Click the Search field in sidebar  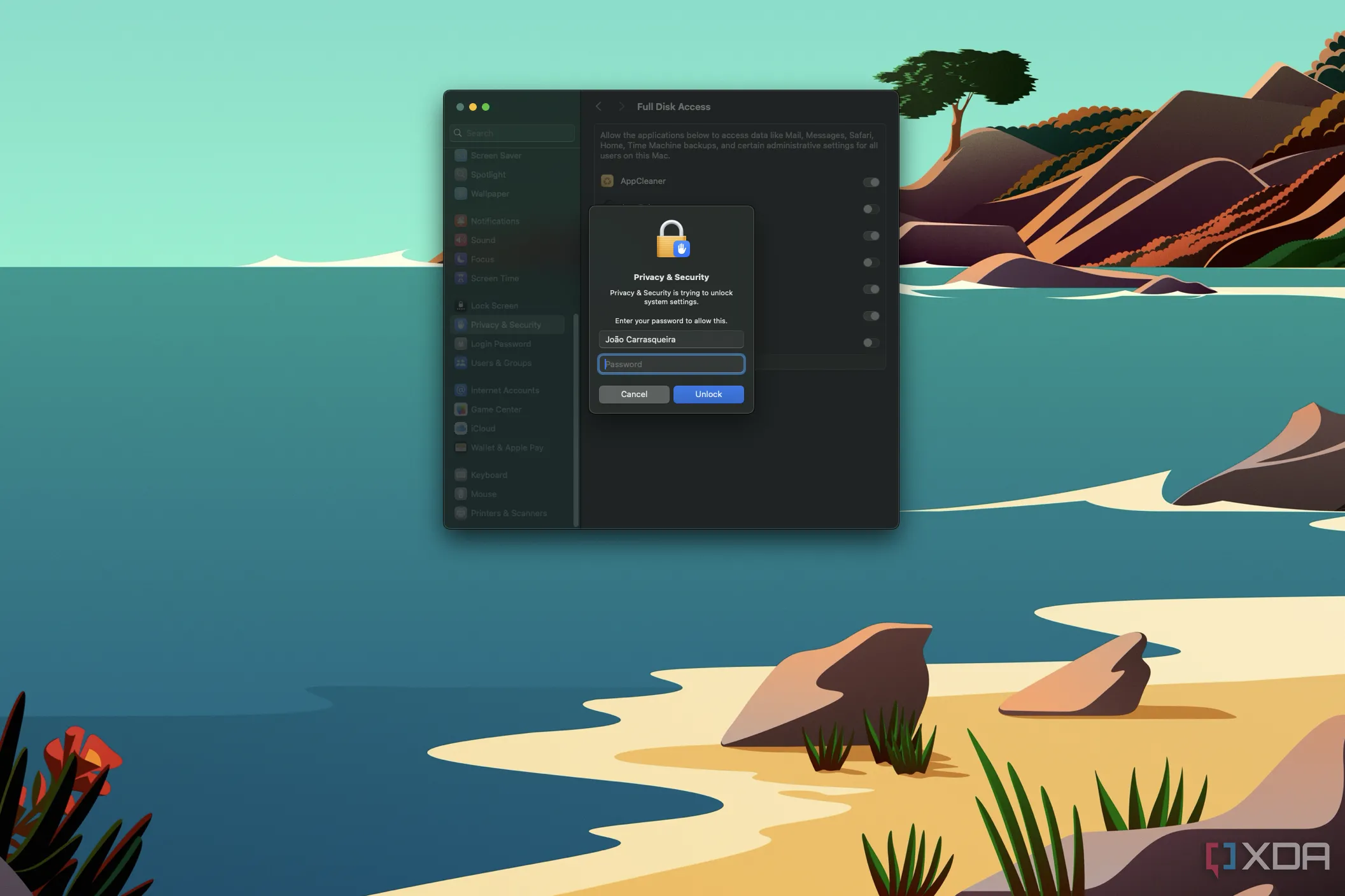pos(512,133)
